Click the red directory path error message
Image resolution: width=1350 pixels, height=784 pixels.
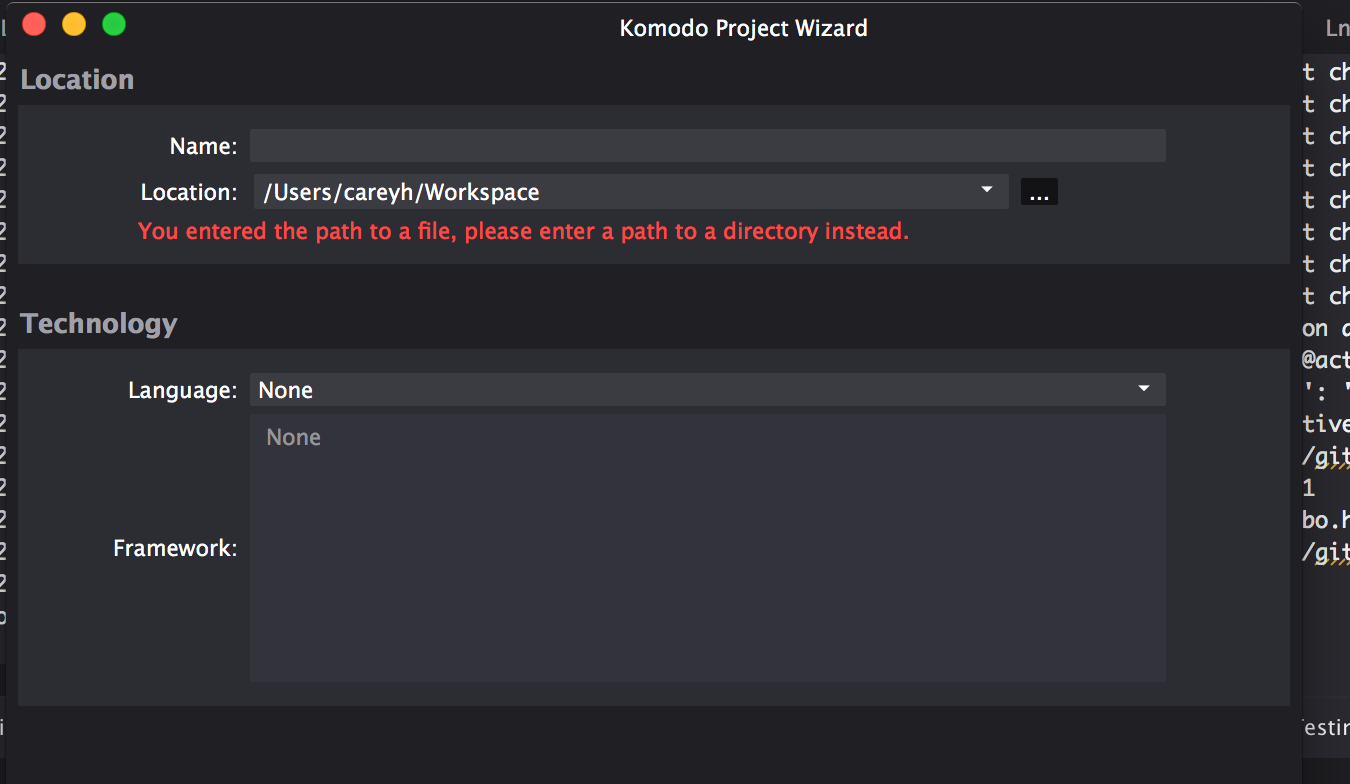pos(524,231)
